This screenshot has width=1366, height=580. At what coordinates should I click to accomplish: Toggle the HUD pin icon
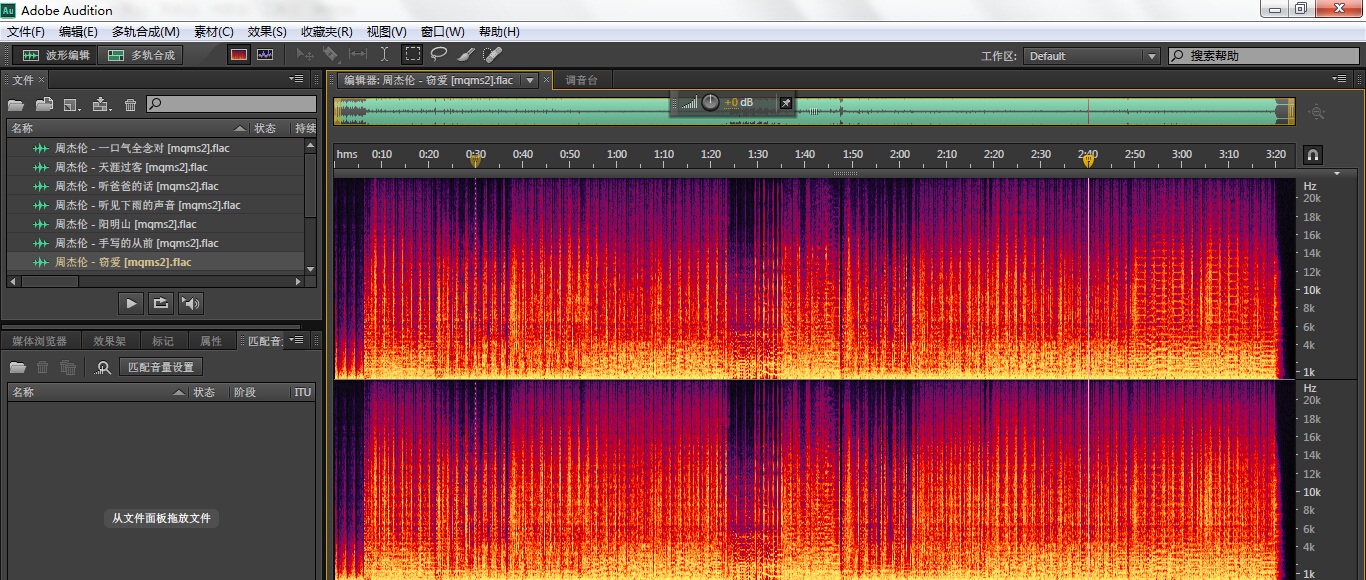[785, 102]
